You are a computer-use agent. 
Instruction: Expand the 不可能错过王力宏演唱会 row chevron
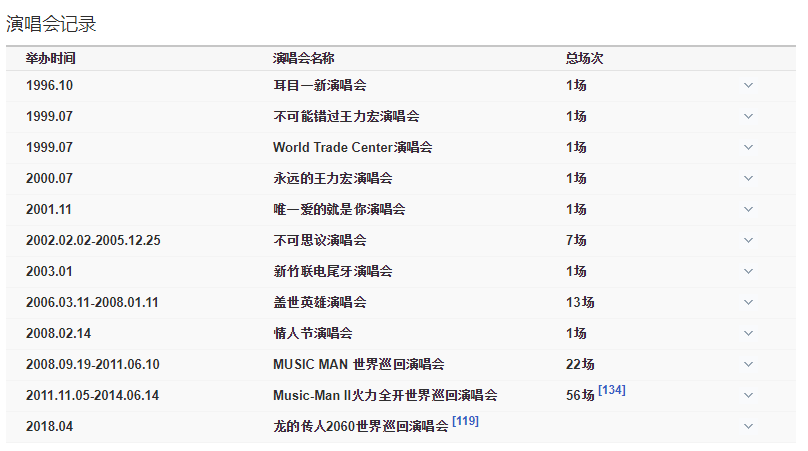tap(748, 116)
